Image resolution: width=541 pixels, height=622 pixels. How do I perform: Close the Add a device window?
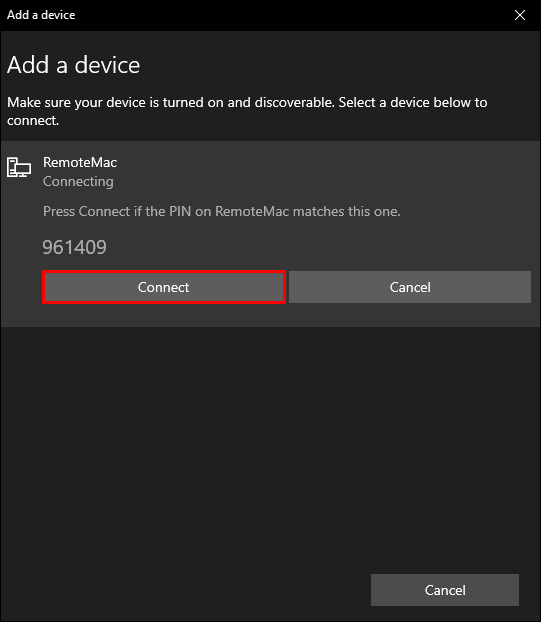click(x=520, y=15)
